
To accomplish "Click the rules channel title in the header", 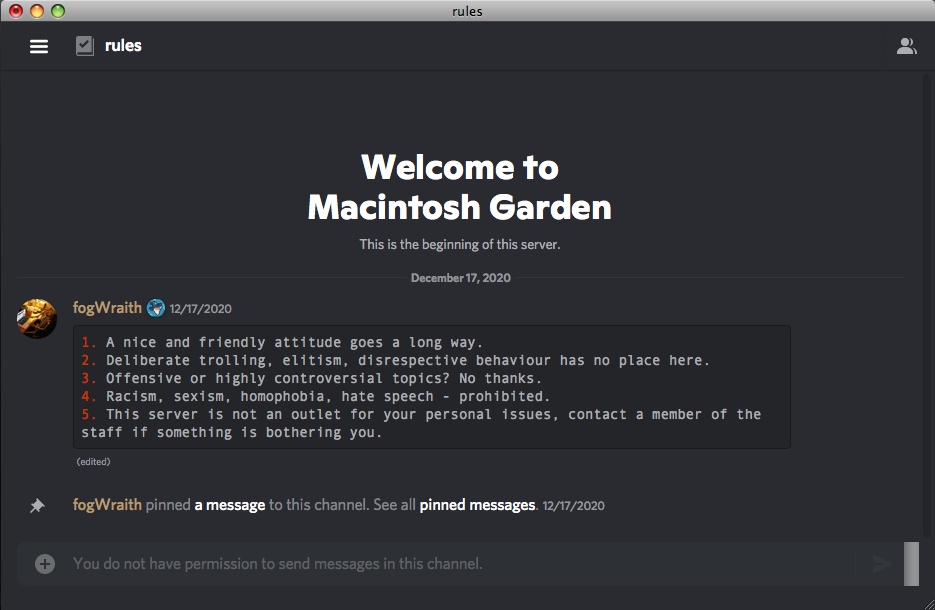I will [123, 46].
